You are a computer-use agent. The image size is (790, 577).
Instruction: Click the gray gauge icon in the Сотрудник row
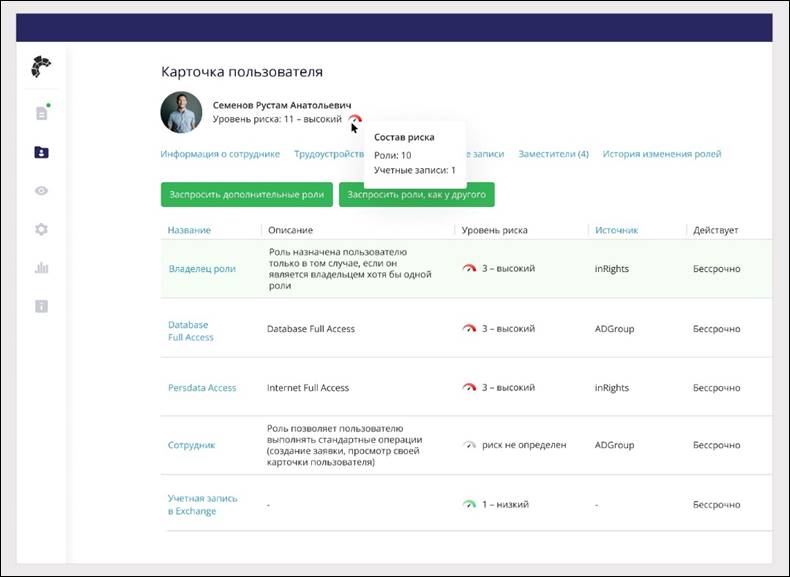click(x=469, y=444)
